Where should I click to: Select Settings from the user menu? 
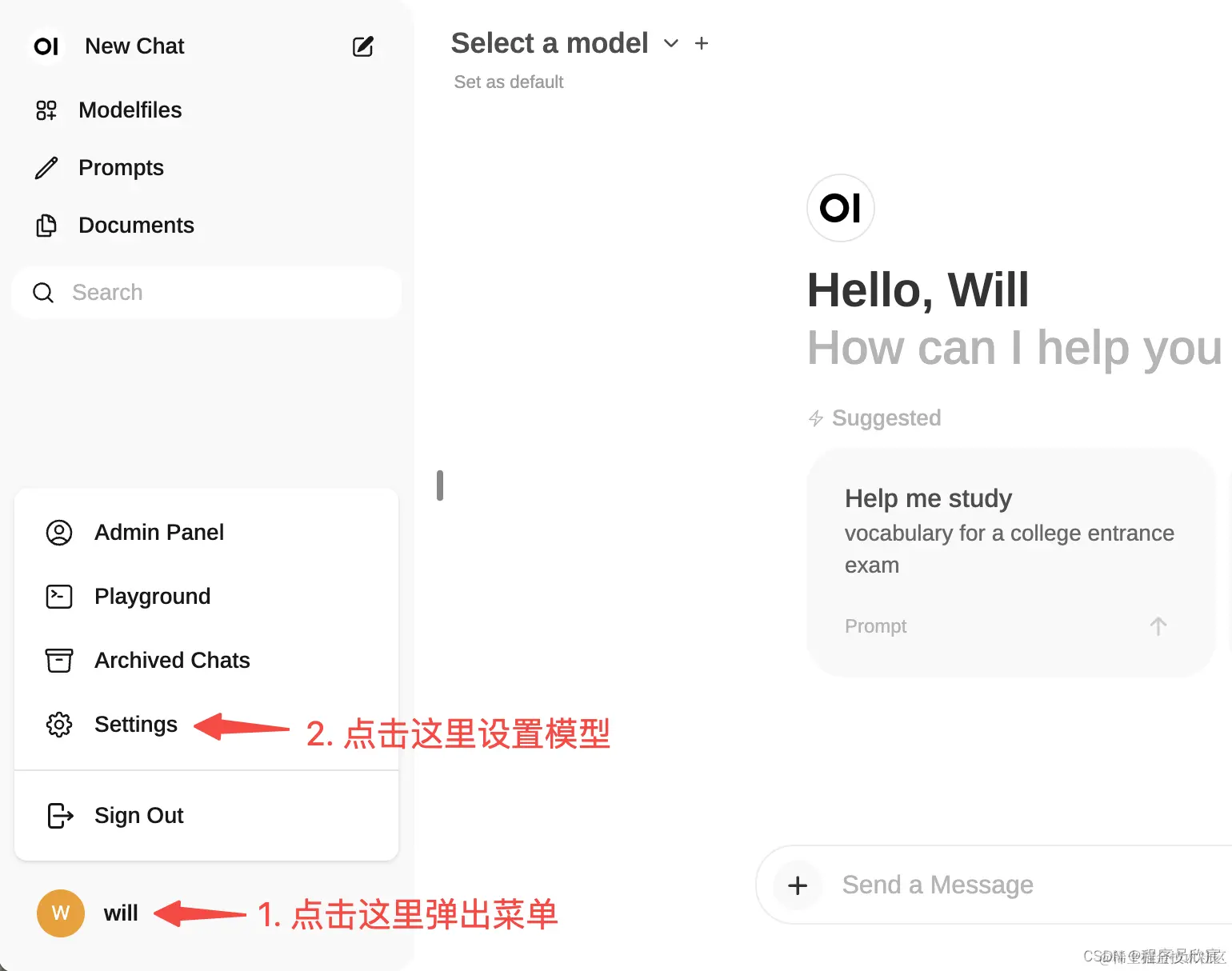pyautogui.click(x=206, y=725)
